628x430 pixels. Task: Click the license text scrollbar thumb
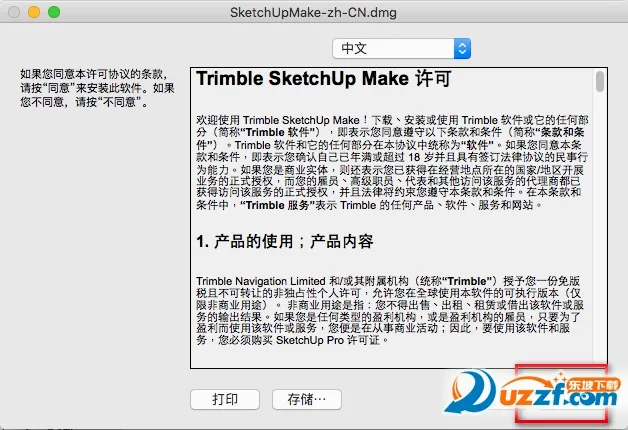tap(600, 81)
